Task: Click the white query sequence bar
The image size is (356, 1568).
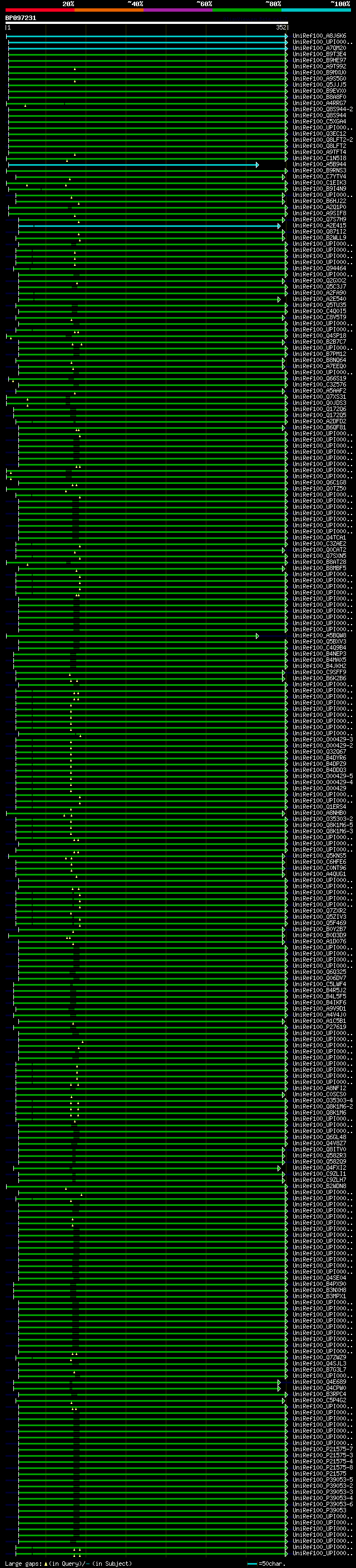Action: (x=146, y=22)
